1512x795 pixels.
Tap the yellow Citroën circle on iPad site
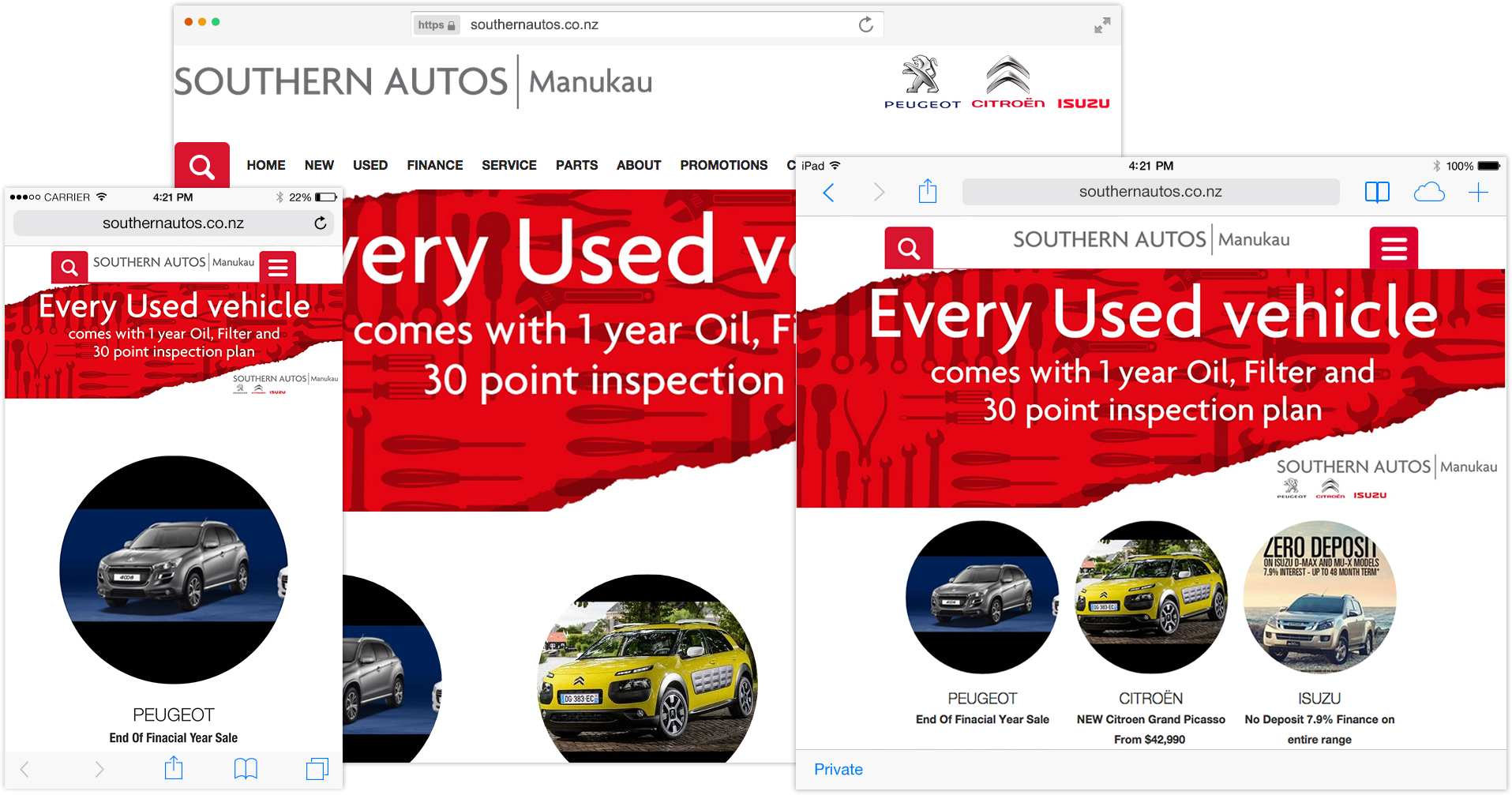click(x=1151, y=598)
